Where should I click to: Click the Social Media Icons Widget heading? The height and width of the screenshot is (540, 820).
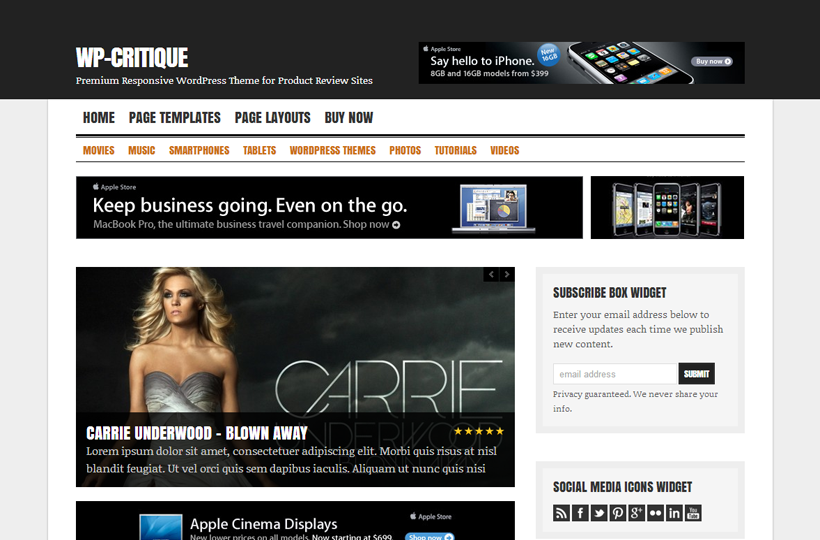coord(622,487)
